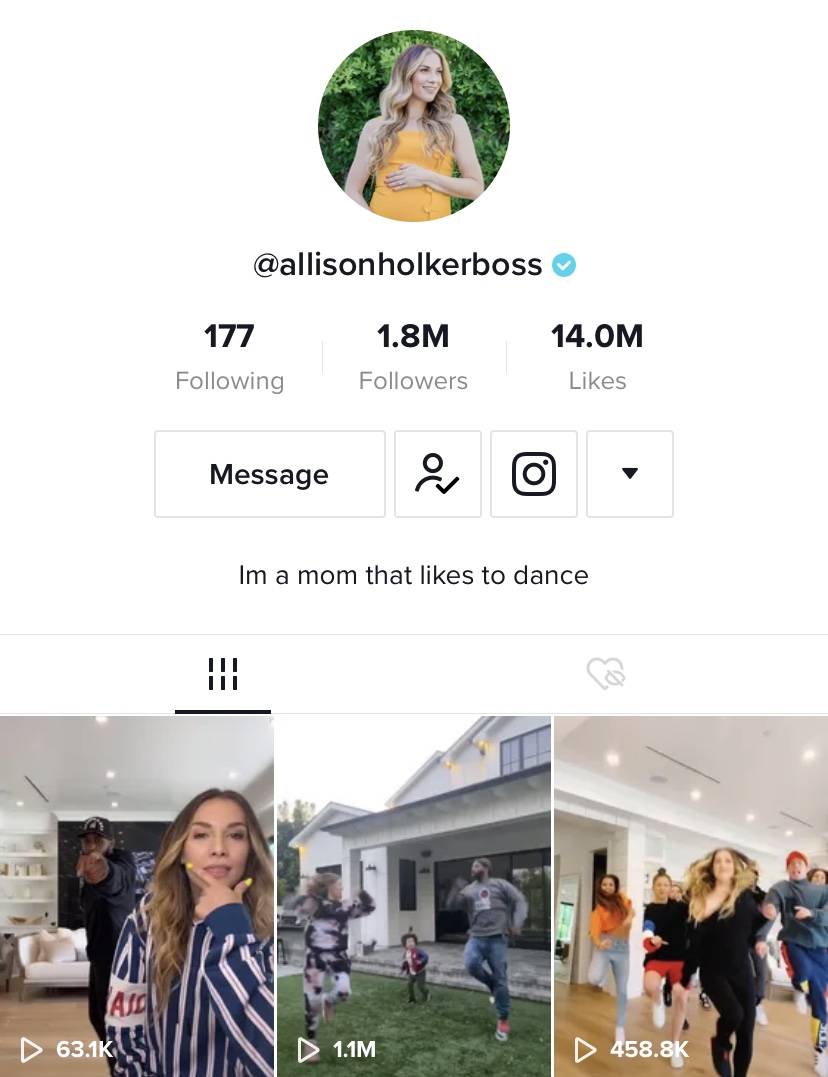Expand the suggested accounts dropdown arrow

click(x=630, y=474)
